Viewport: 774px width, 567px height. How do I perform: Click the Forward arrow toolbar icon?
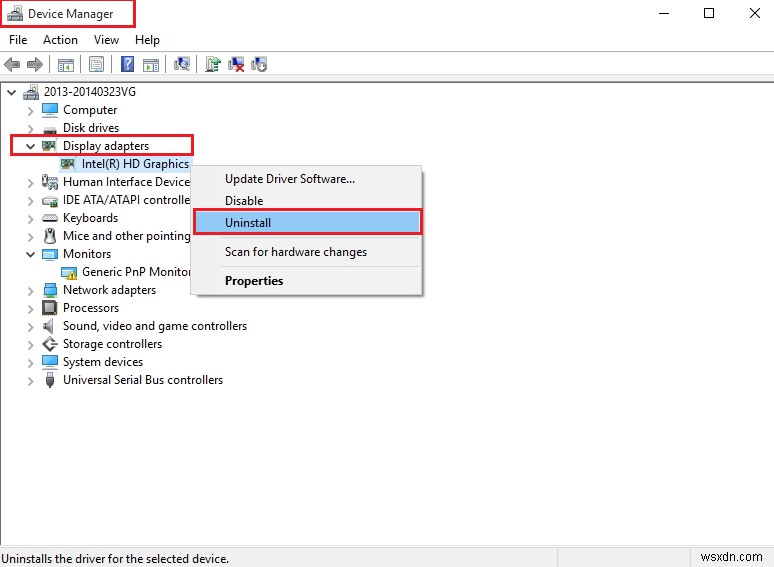tap(35, 64)
